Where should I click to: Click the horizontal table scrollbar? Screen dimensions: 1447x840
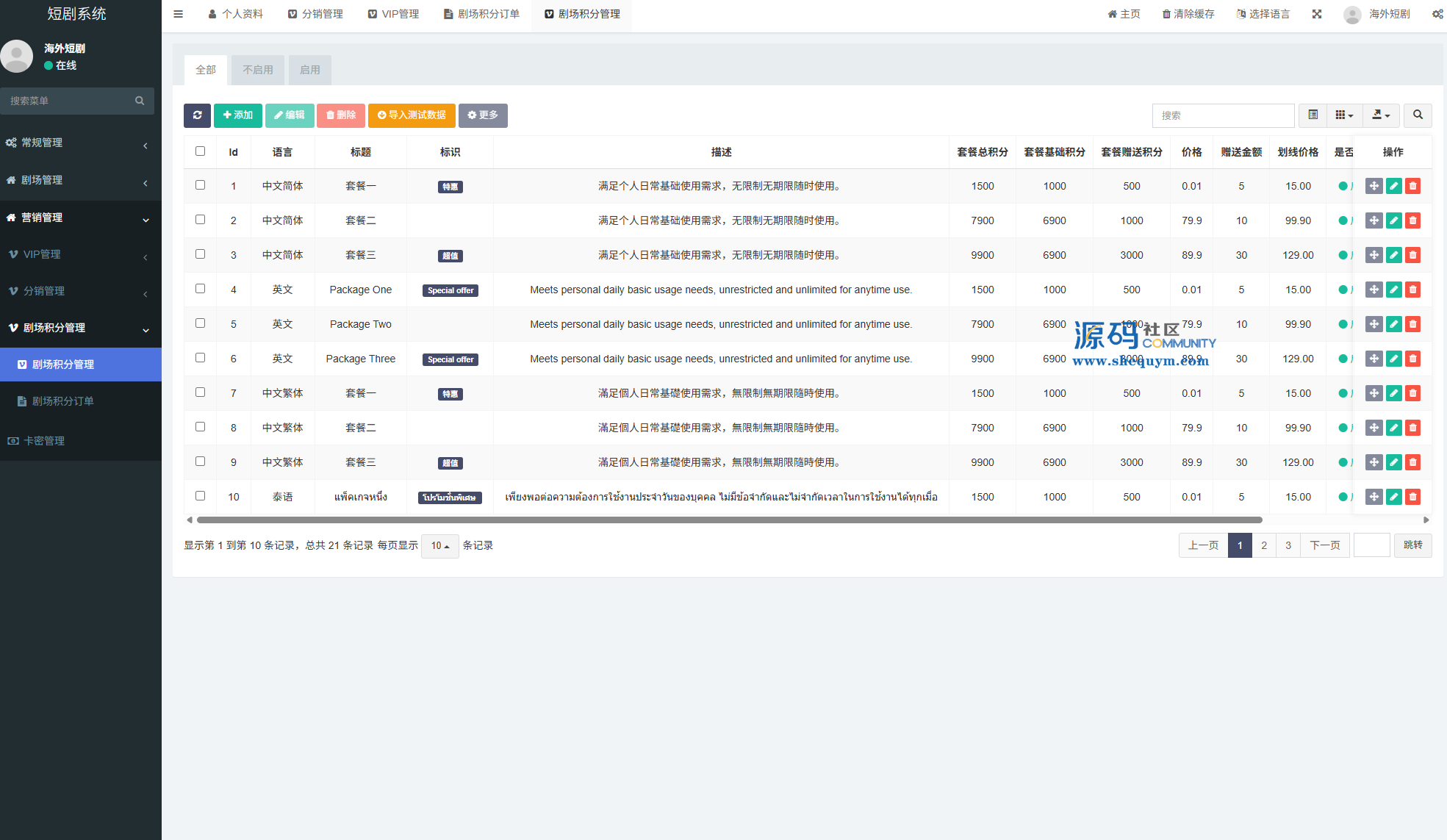point(729,520)
